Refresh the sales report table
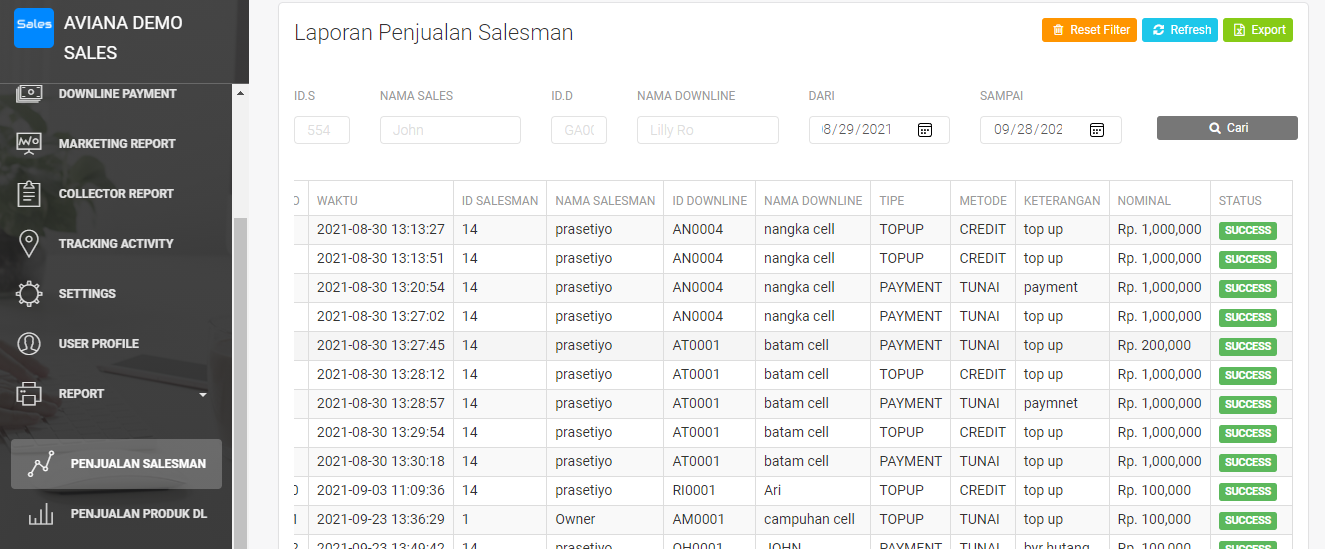The height and width of the screenshot is (549, 1325). [1180, 30]
